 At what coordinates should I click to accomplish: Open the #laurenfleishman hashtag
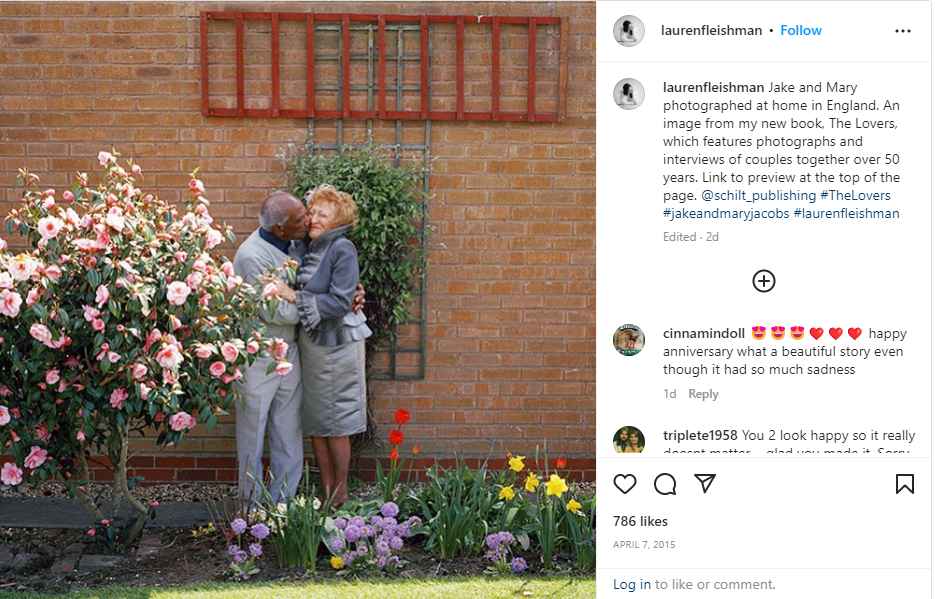[x=846, y=213]
